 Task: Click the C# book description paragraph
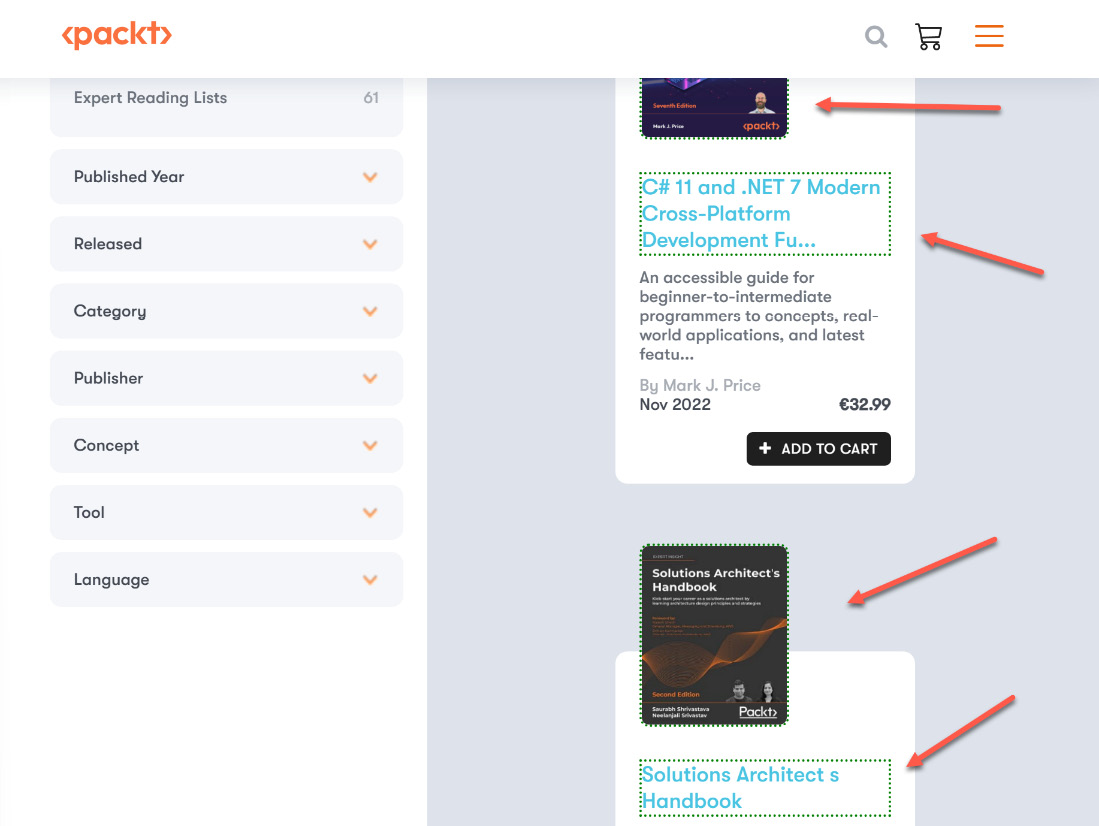[759, 316]
